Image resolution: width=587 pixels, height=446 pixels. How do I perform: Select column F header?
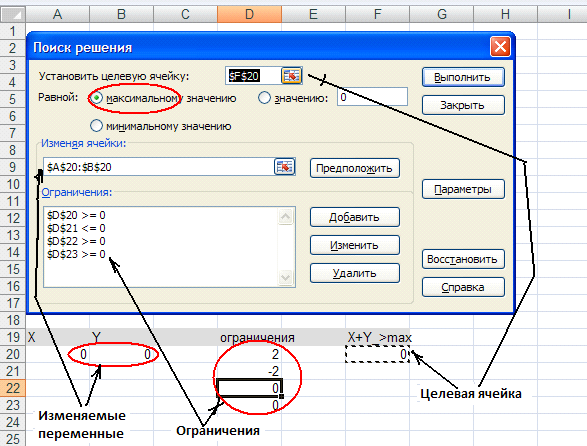click(377, 14)
